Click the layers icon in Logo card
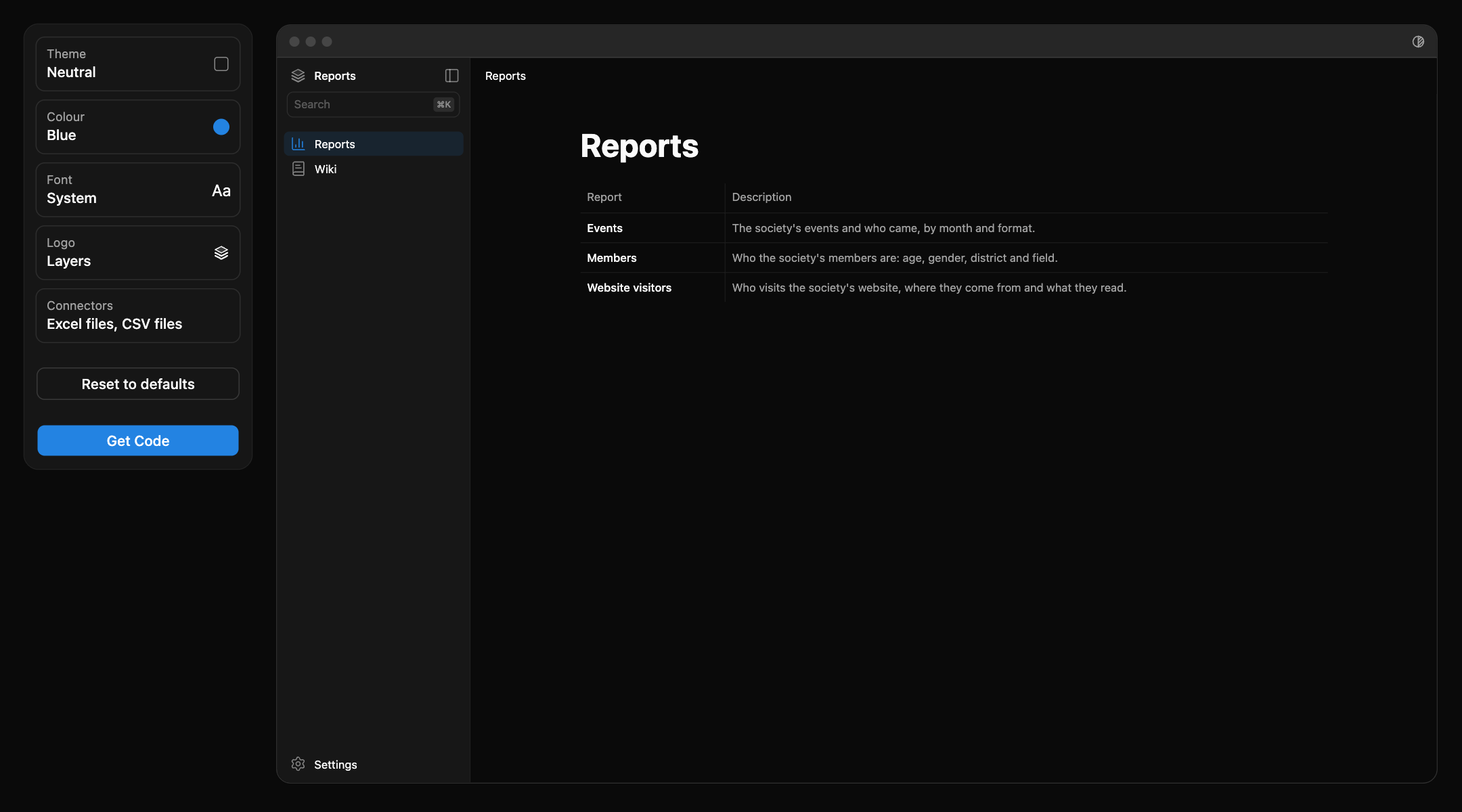 [221, 253]
